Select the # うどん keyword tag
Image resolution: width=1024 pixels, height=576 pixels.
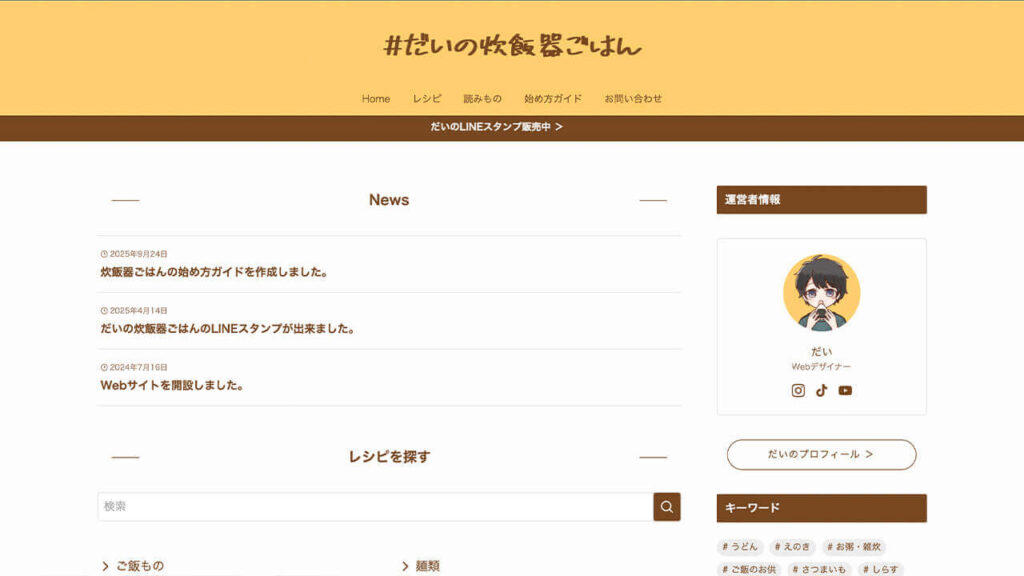[740, 547]
